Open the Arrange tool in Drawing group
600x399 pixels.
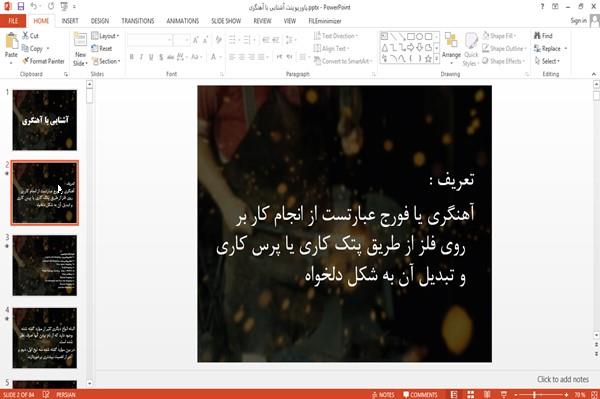[x=451, y=49]
